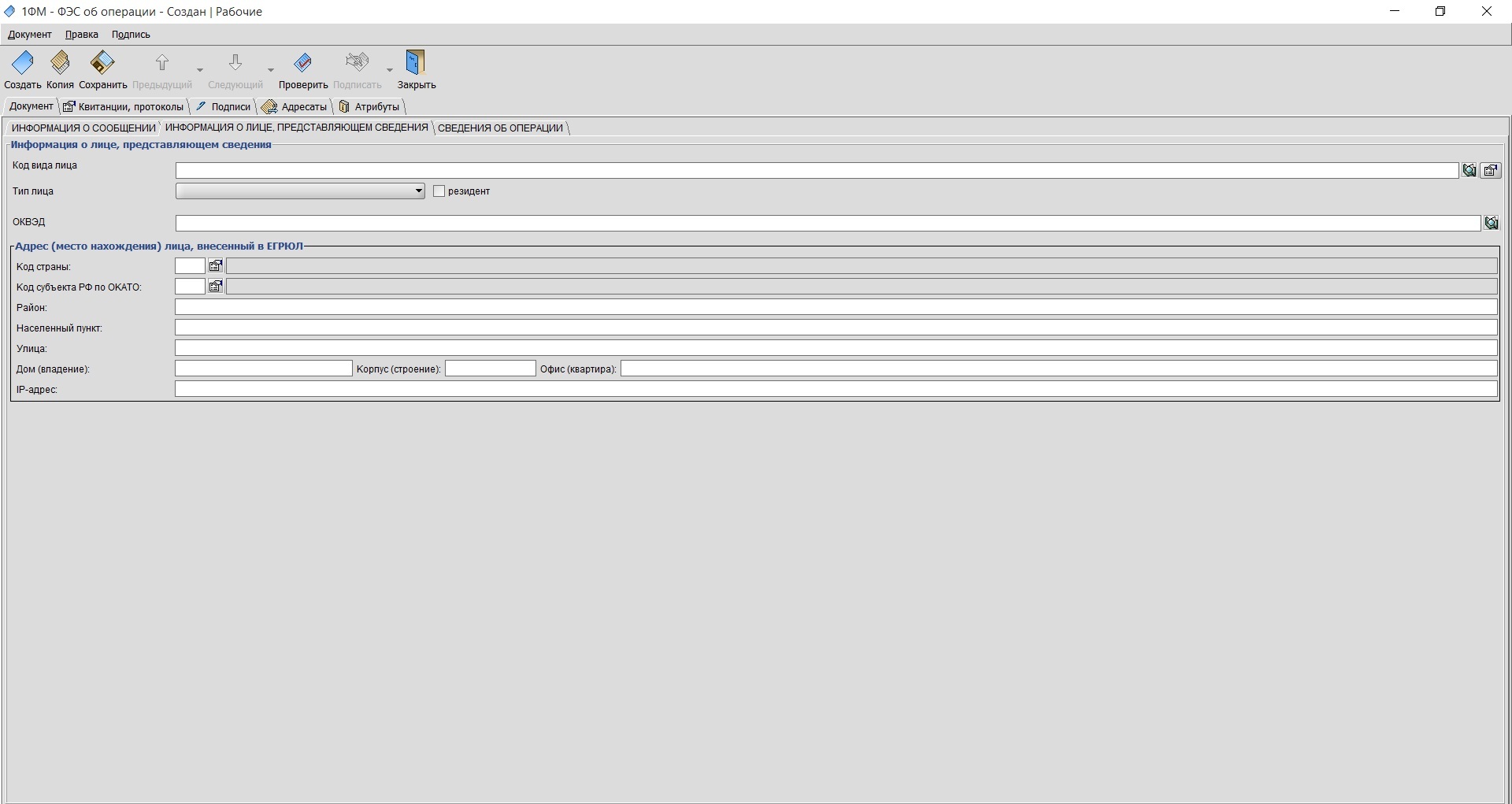The image size is (1512, 804).
Task: Click the Предыдущий arrow icon
Action: click(162, 63)
